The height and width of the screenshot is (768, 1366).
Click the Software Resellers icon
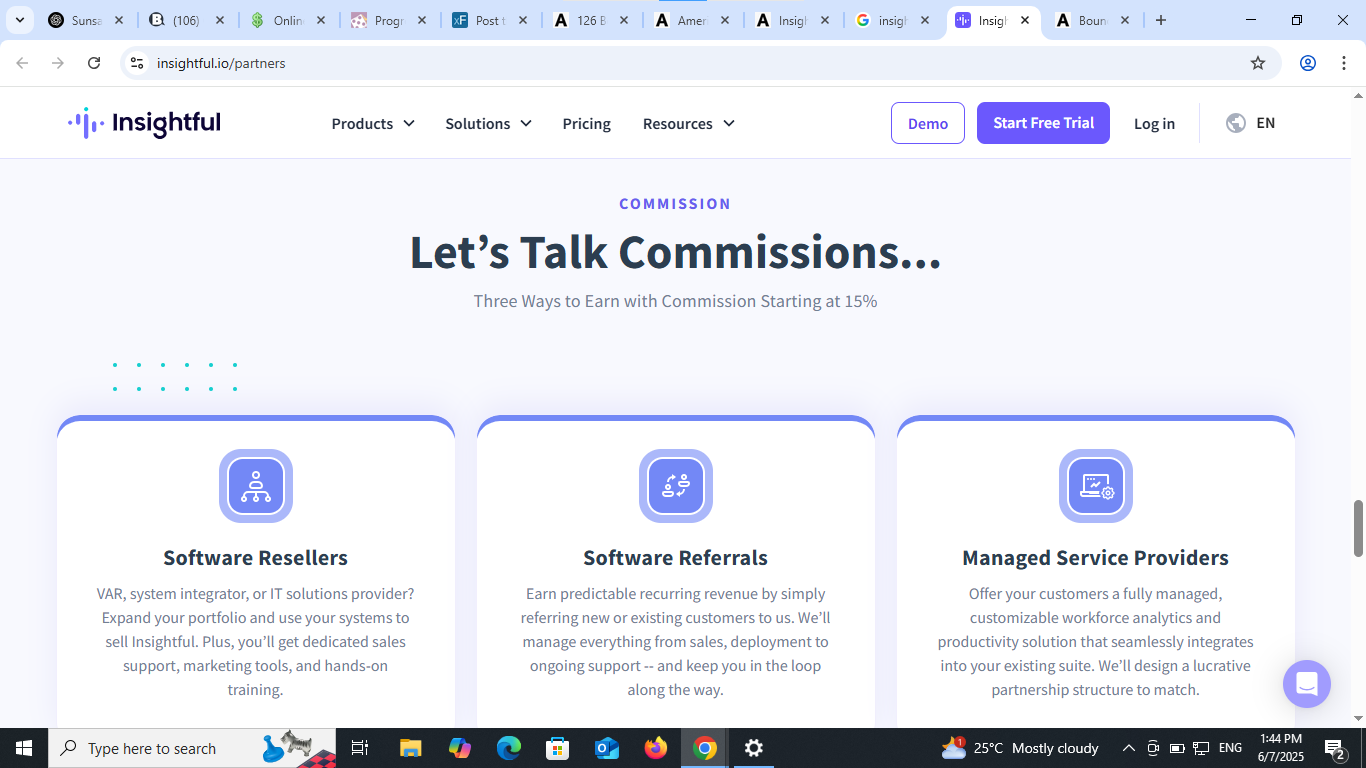pyautogui.click(x=256, y=486)
